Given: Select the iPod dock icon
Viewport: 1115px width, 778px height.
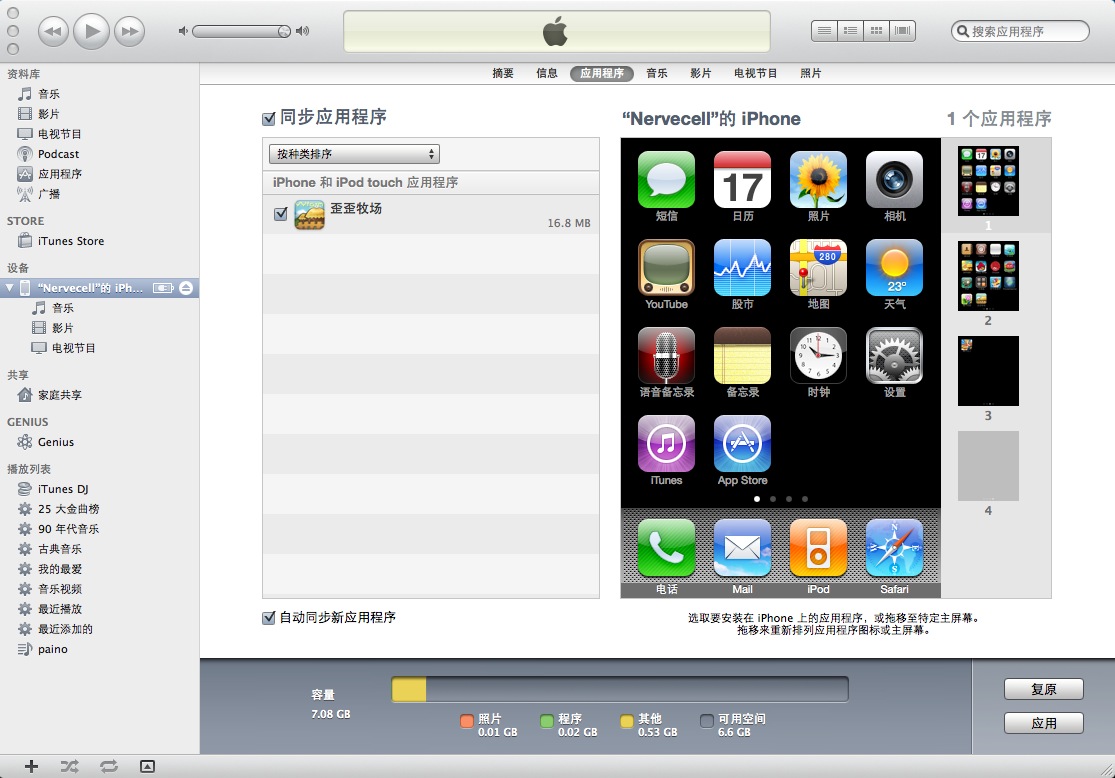Looking at the screenshot, I should 818,548.
